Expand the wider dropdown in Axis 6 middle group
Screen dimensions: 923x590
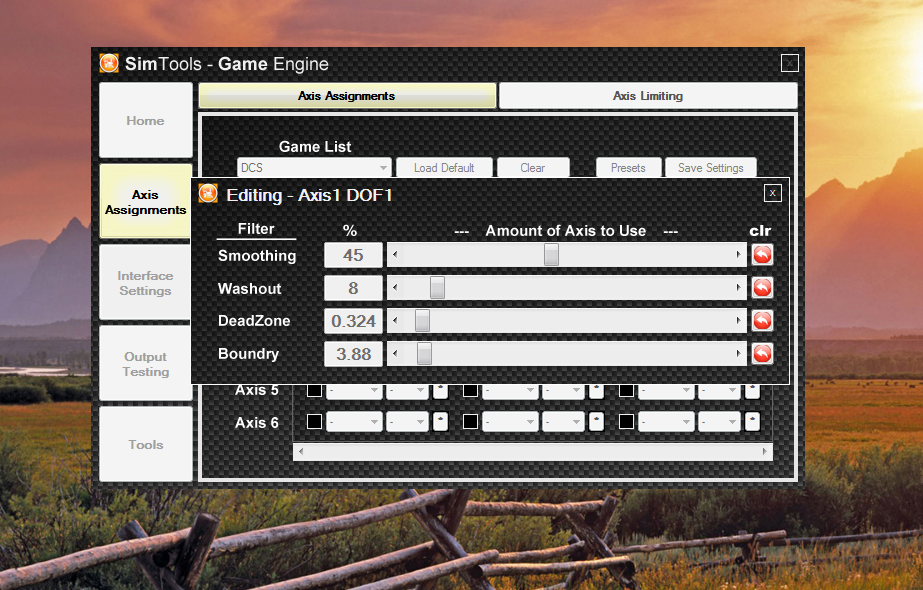tap(510, 422)
